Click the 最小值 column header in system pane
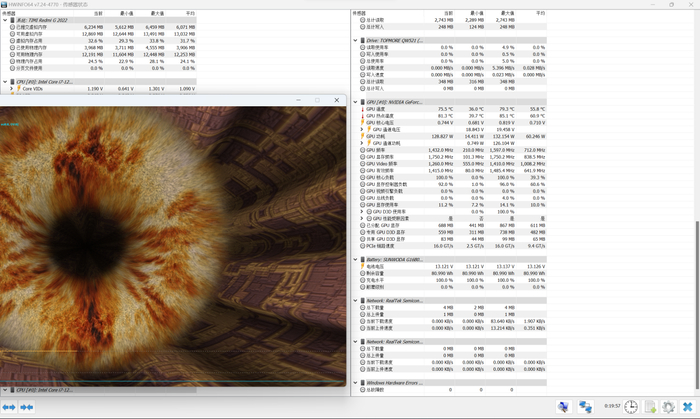Screen dimensions: 700x419 (127, 13)
